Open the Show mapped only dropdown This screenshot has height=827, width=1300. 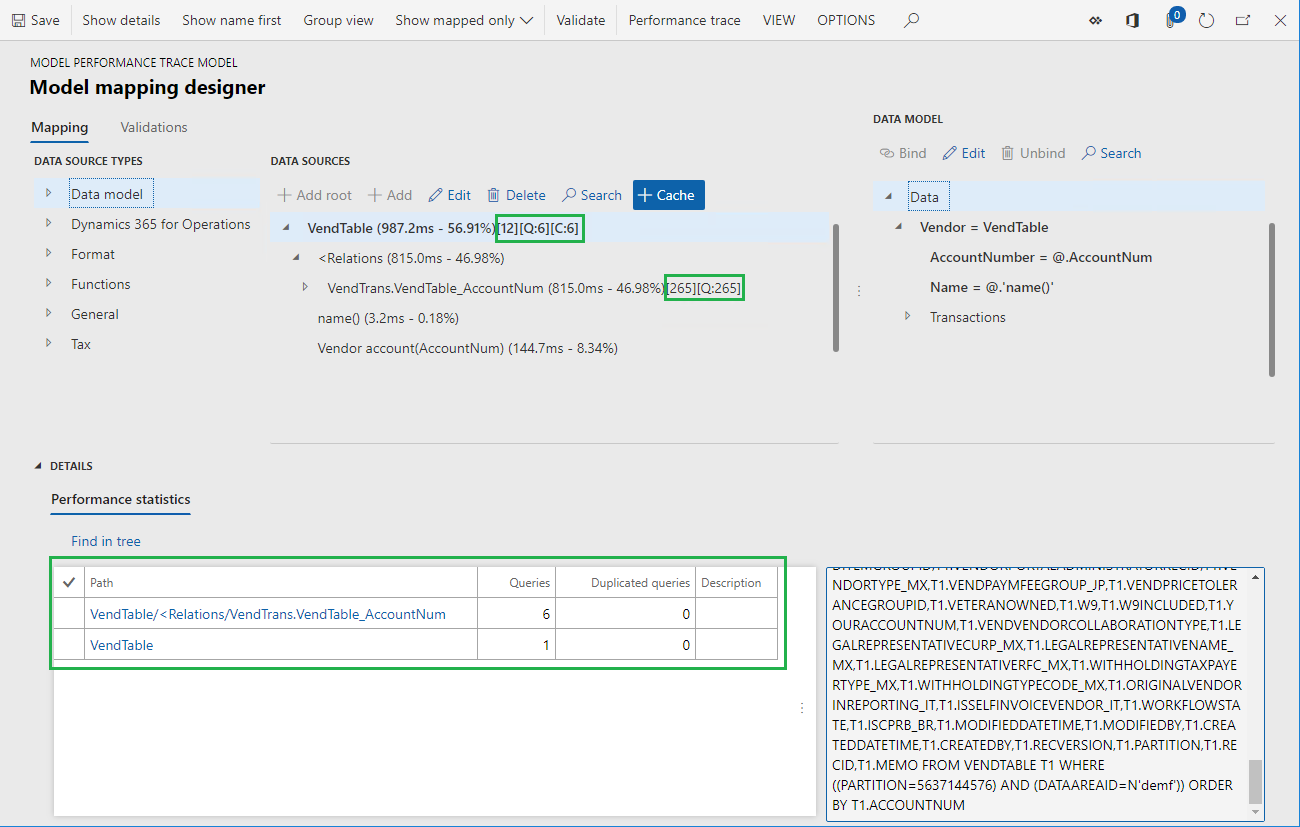[x=464, y=20]
